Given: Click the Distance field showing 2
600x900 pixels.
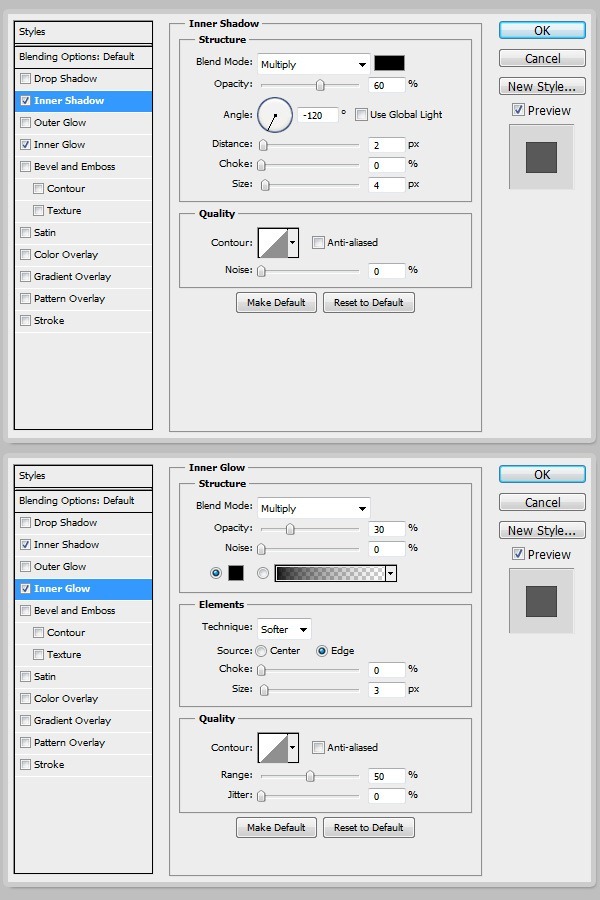Looking at the screenshot, I should click(386, 145).
